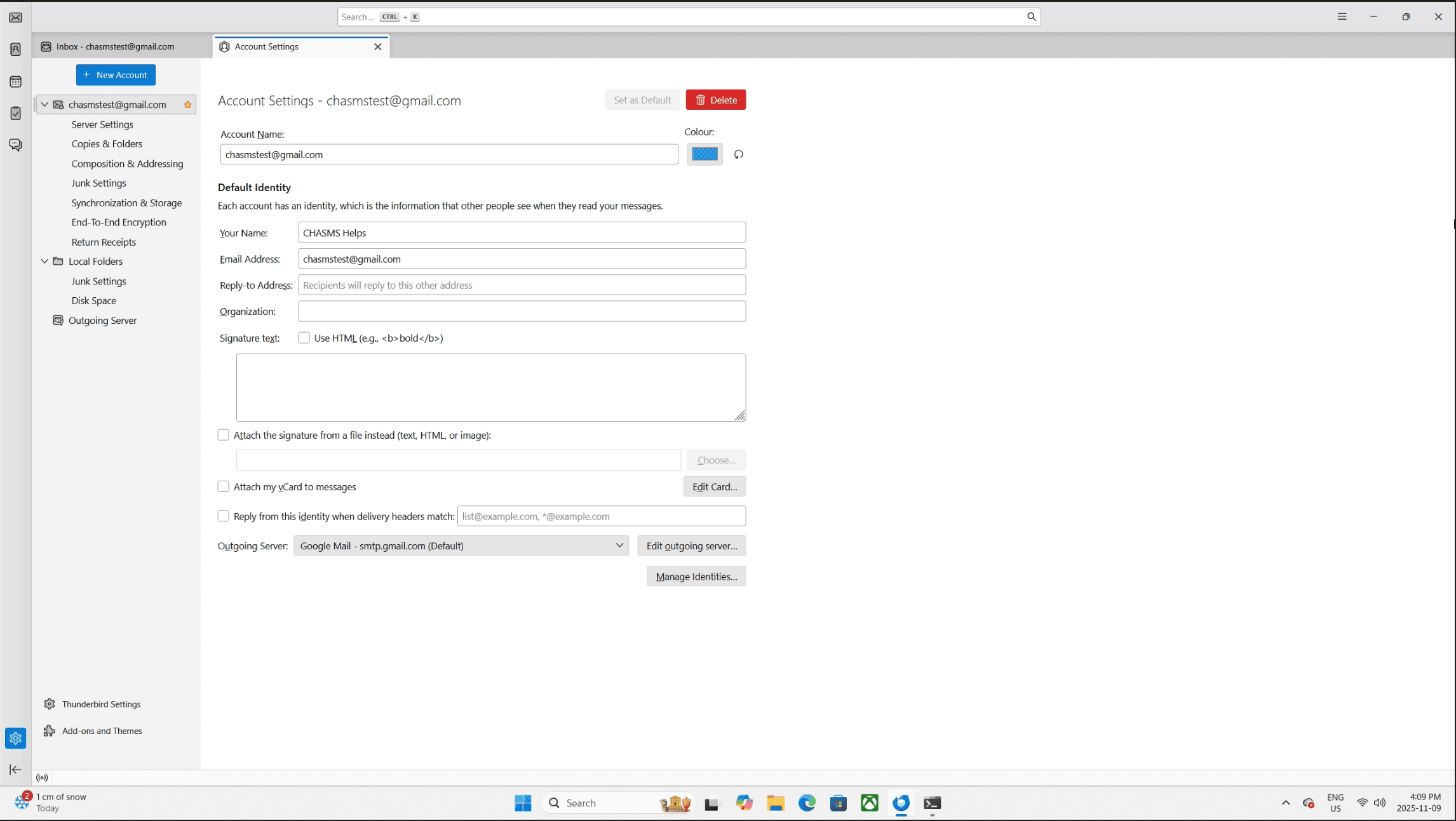The width and height of the screenshot is (1456, 821).
Task: Enable Use HTML signature checkbox
Action: [304, 338]
